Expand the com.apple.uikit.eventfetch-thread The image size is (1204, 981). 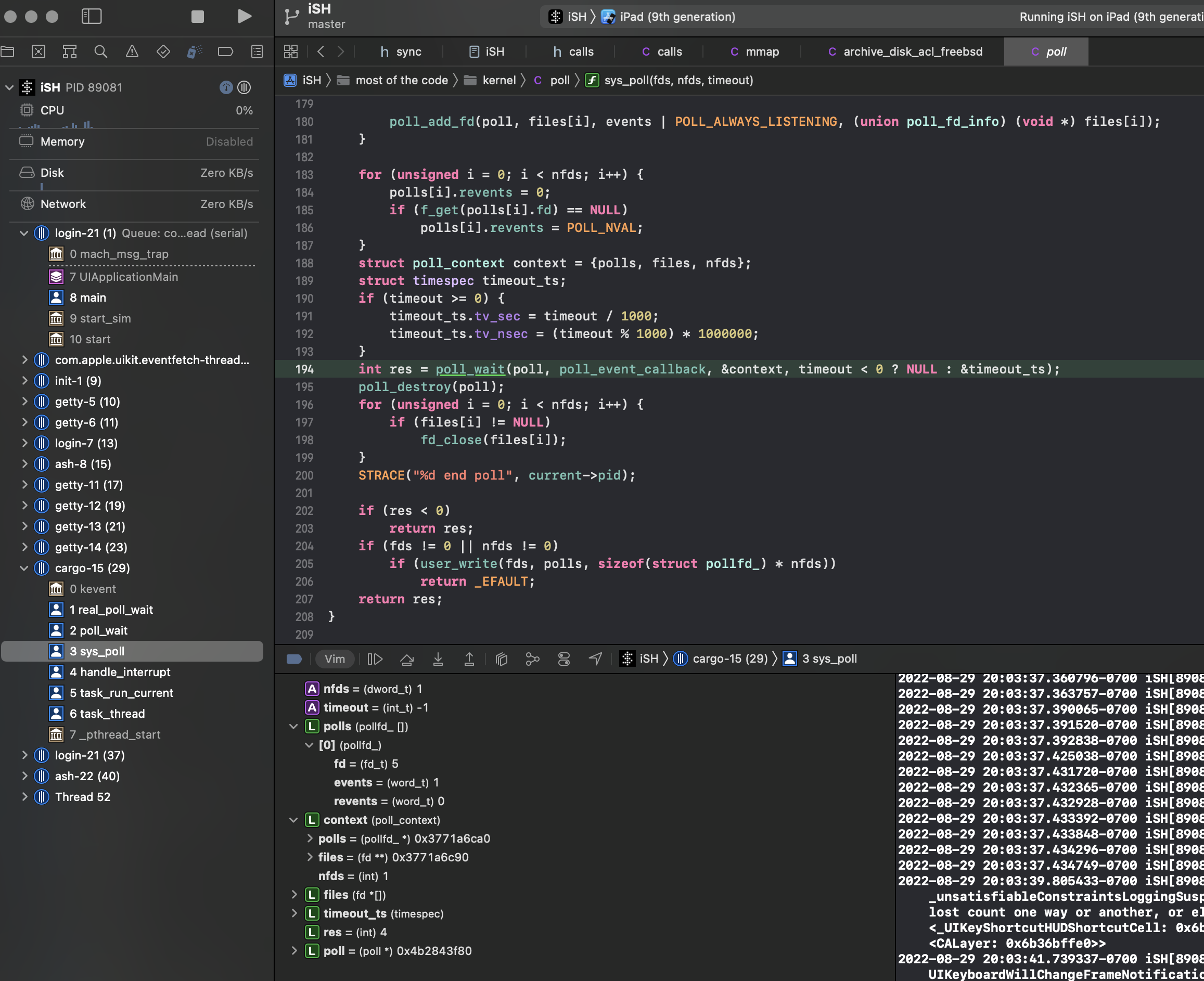24,360
